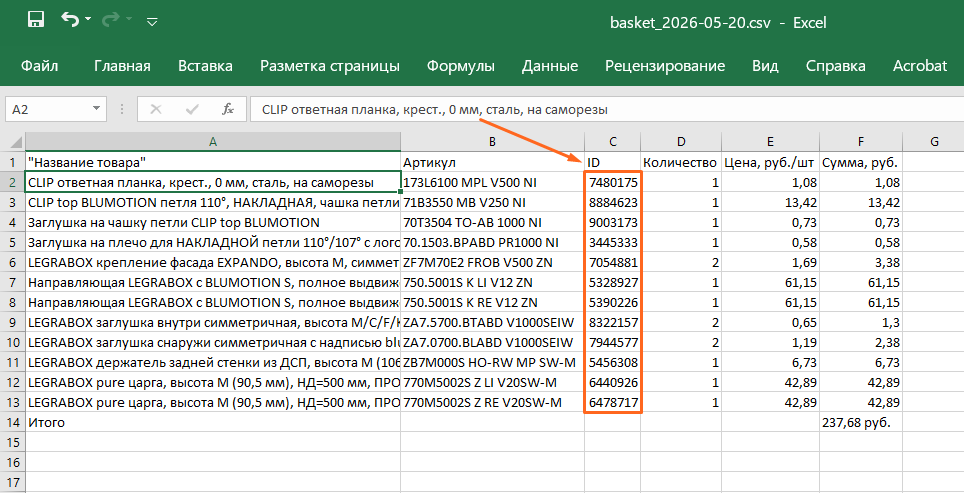Click the Цена, руб./шт header cell
The width and height of the screenshot is (964, 493).
(x=770, y=162)
